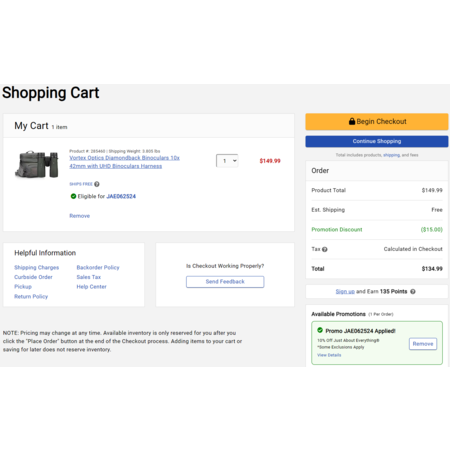450x450 pixels.
Task: Click Send Feedback button
Action: tap(225, 282)
